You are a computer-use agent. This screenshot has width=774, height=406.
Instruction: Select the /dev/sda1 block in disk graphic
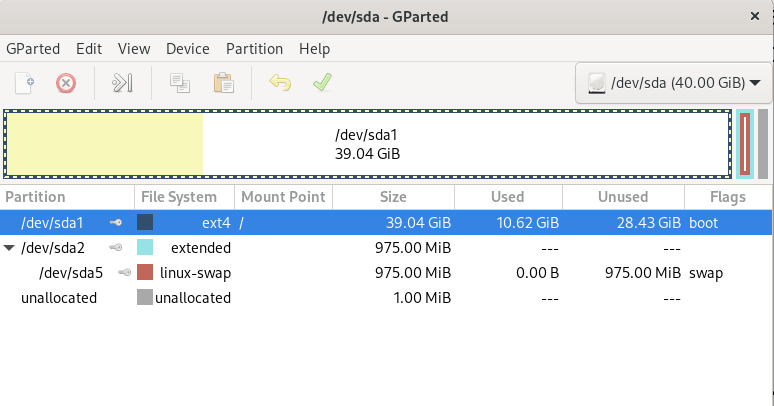tap(367, 144)
